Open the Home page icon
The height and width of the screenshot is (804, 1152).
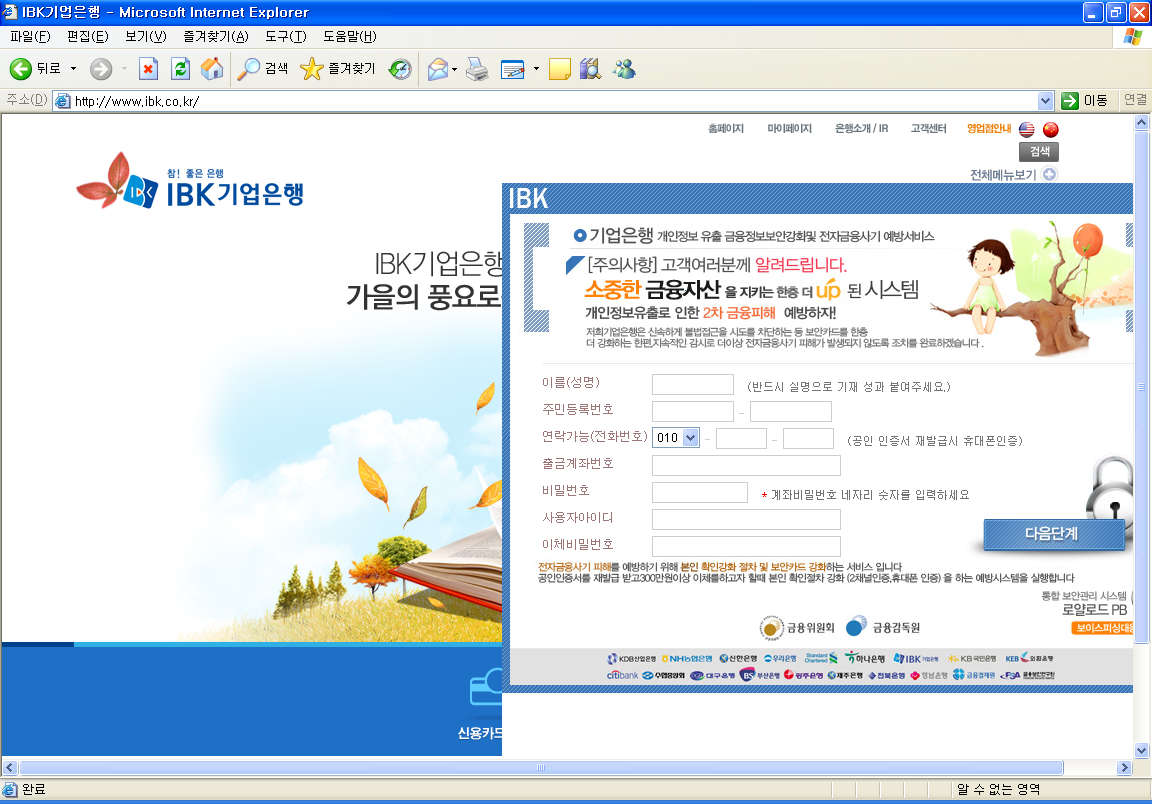coord(212,69)
